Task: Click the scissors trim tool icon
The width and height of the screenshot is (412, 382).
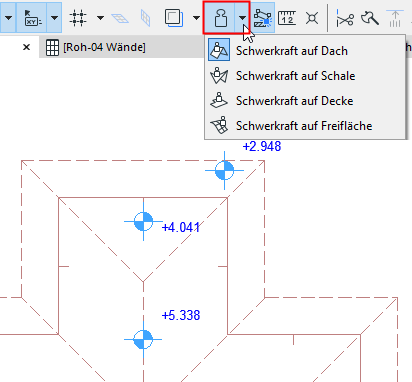Action: point(344,18)
